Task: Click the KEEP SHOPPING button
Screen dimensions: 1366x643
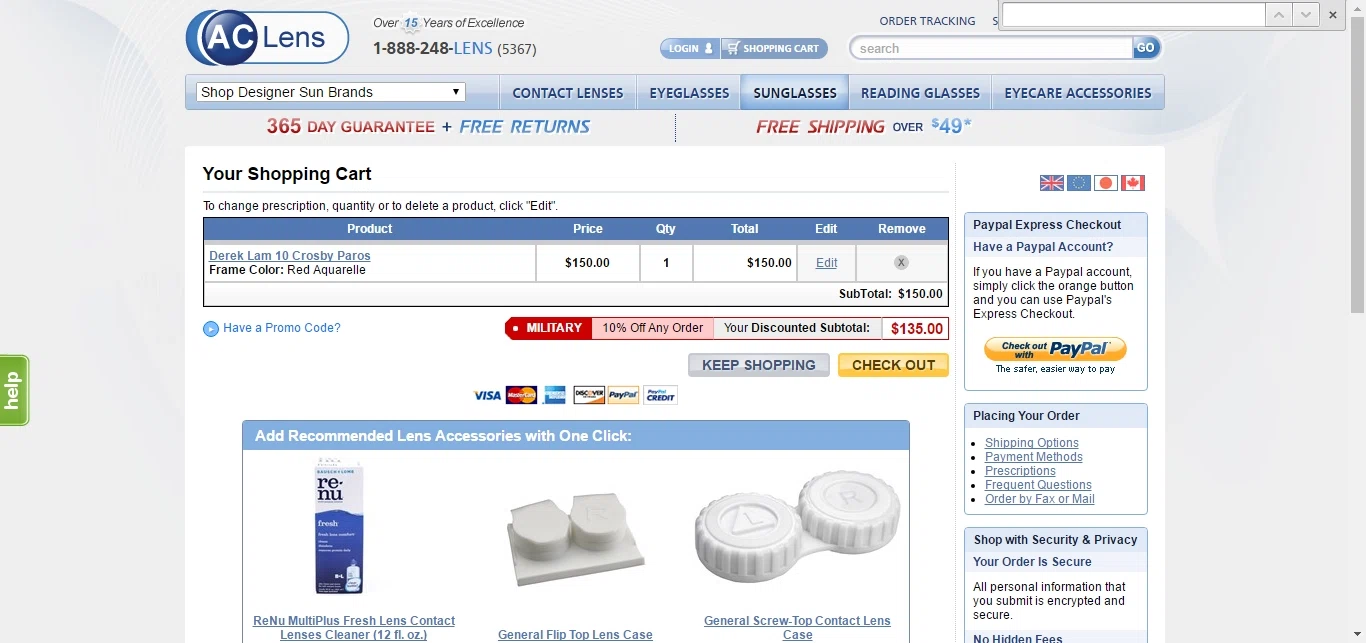Action: (x=759, y=365)
